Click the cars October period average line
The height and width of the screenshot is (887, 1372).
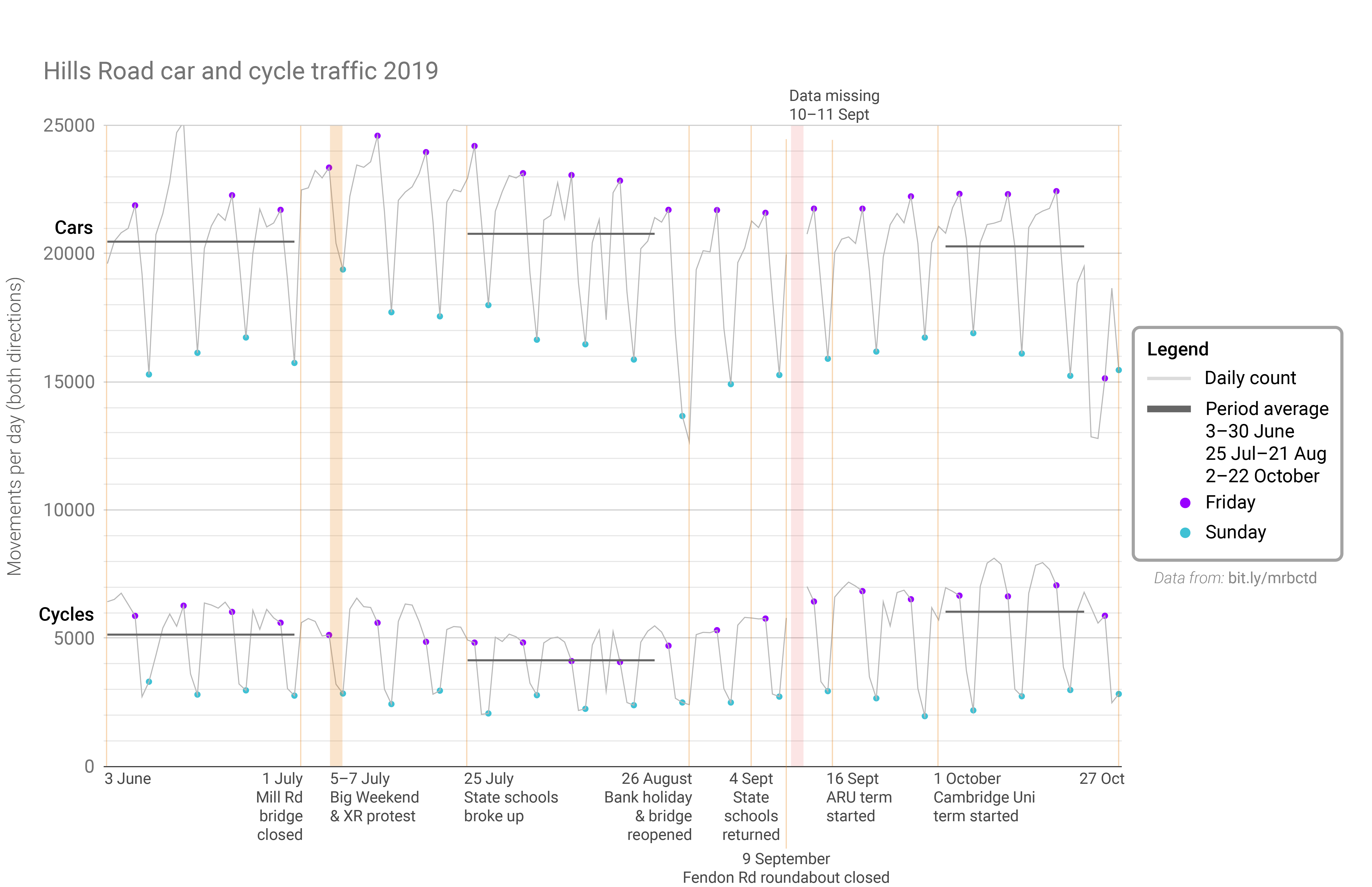coord(1014,246)
